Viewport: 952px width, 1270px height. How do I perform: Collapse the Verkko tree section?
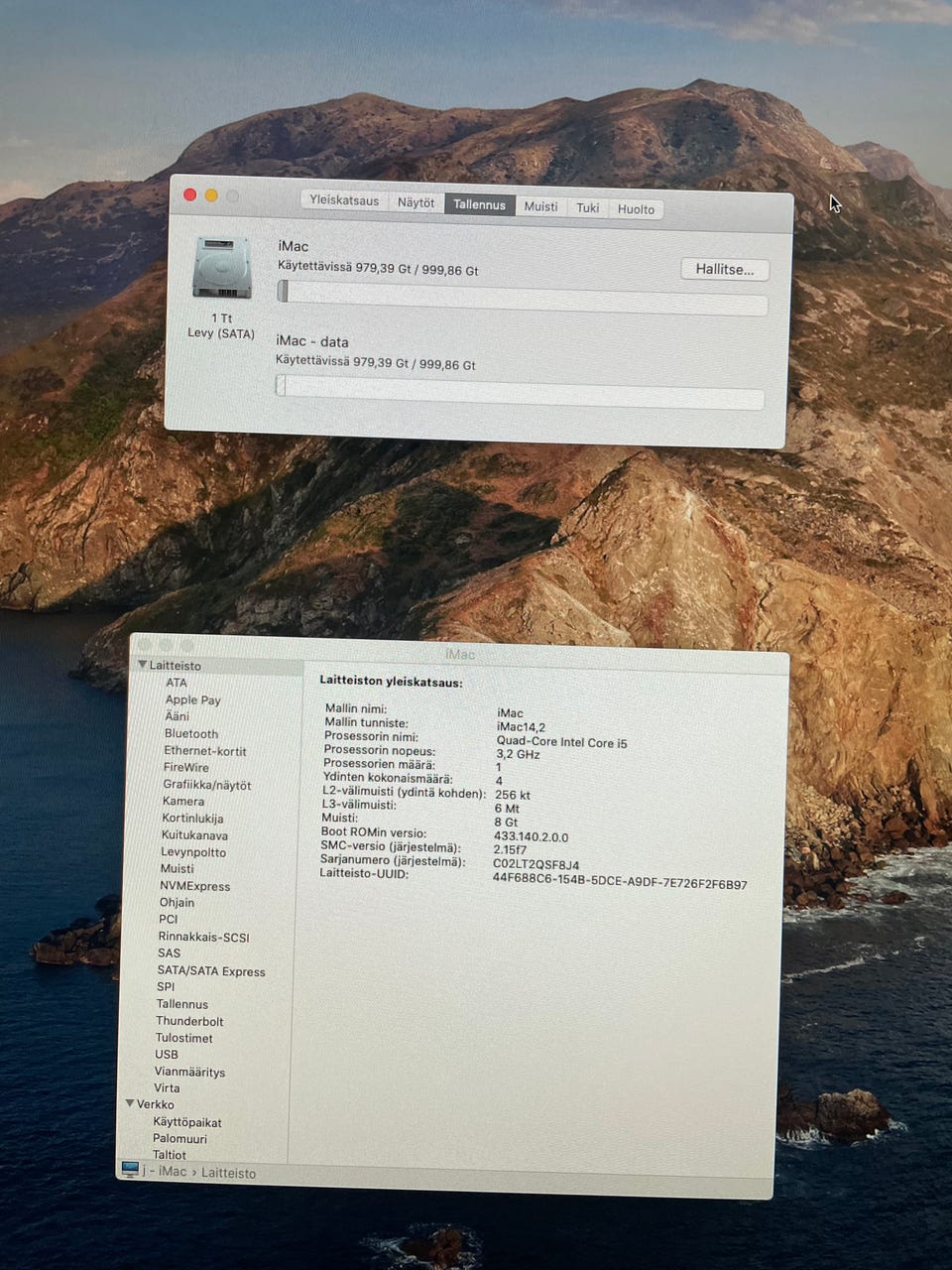130,1103
